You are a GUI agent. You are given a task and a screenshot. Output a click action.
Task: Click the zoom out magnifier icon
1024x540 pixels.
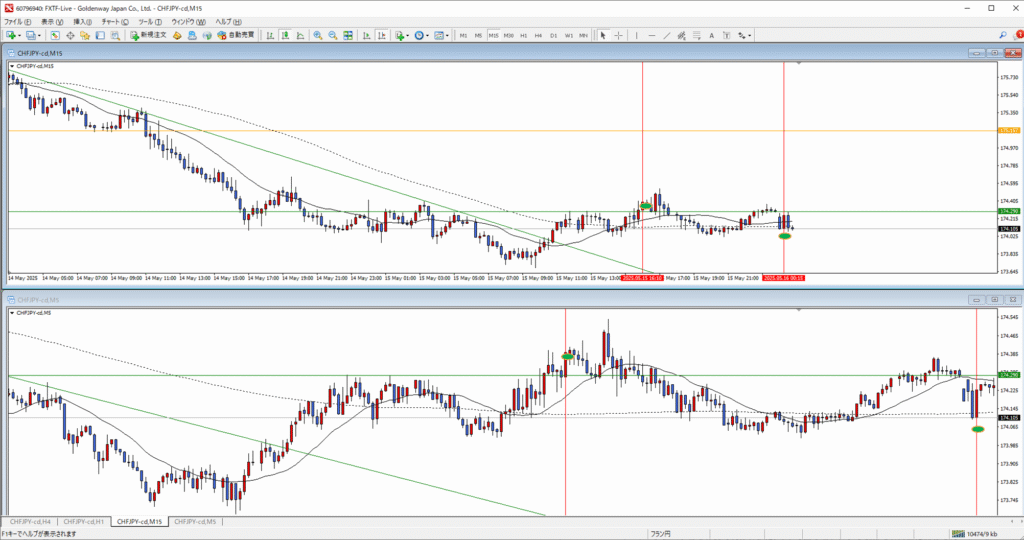(x=332, y=35)
